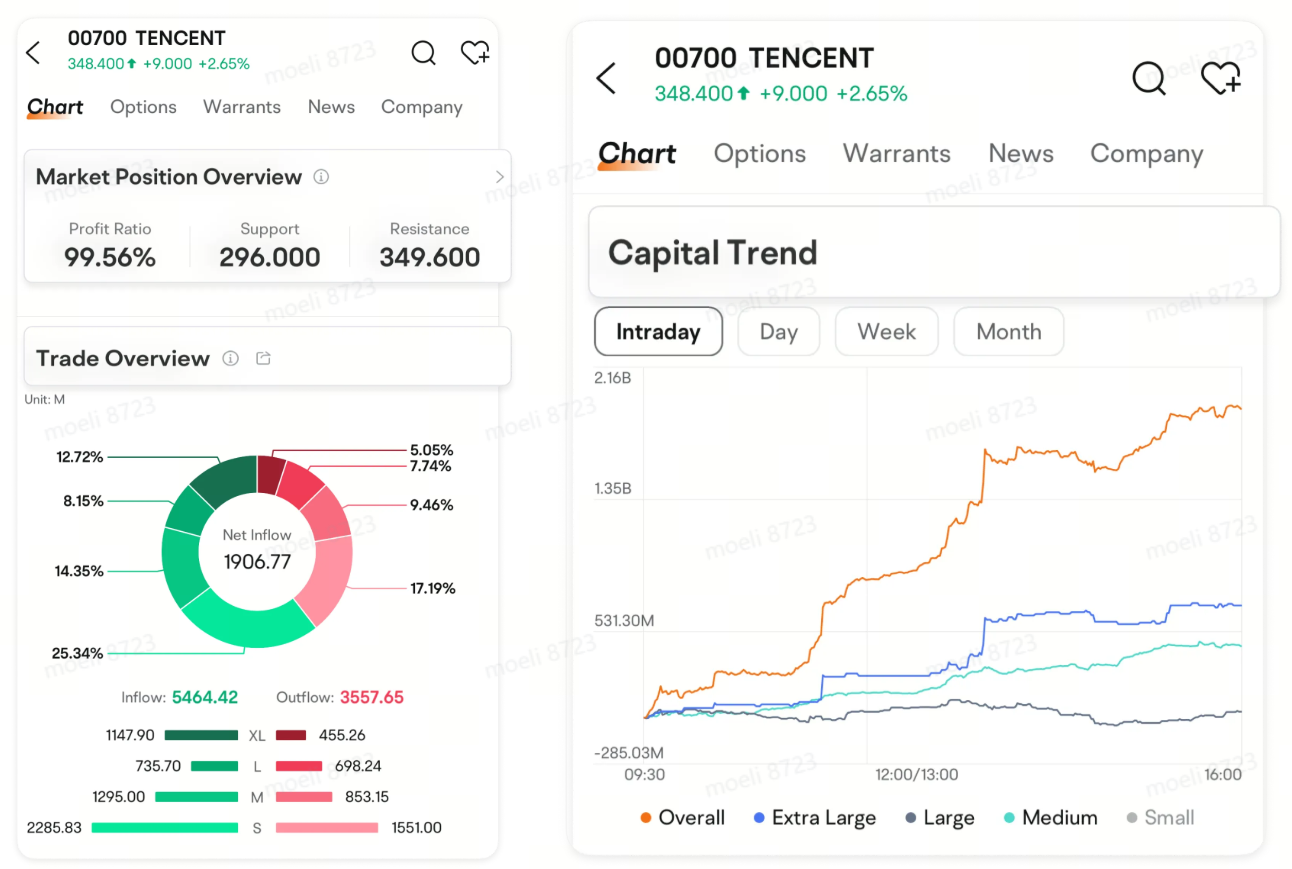Viewport: 1292px width, 869px height.
Task: Click the S outflow bar labeled 1551.00
Action: coord(327,827)
